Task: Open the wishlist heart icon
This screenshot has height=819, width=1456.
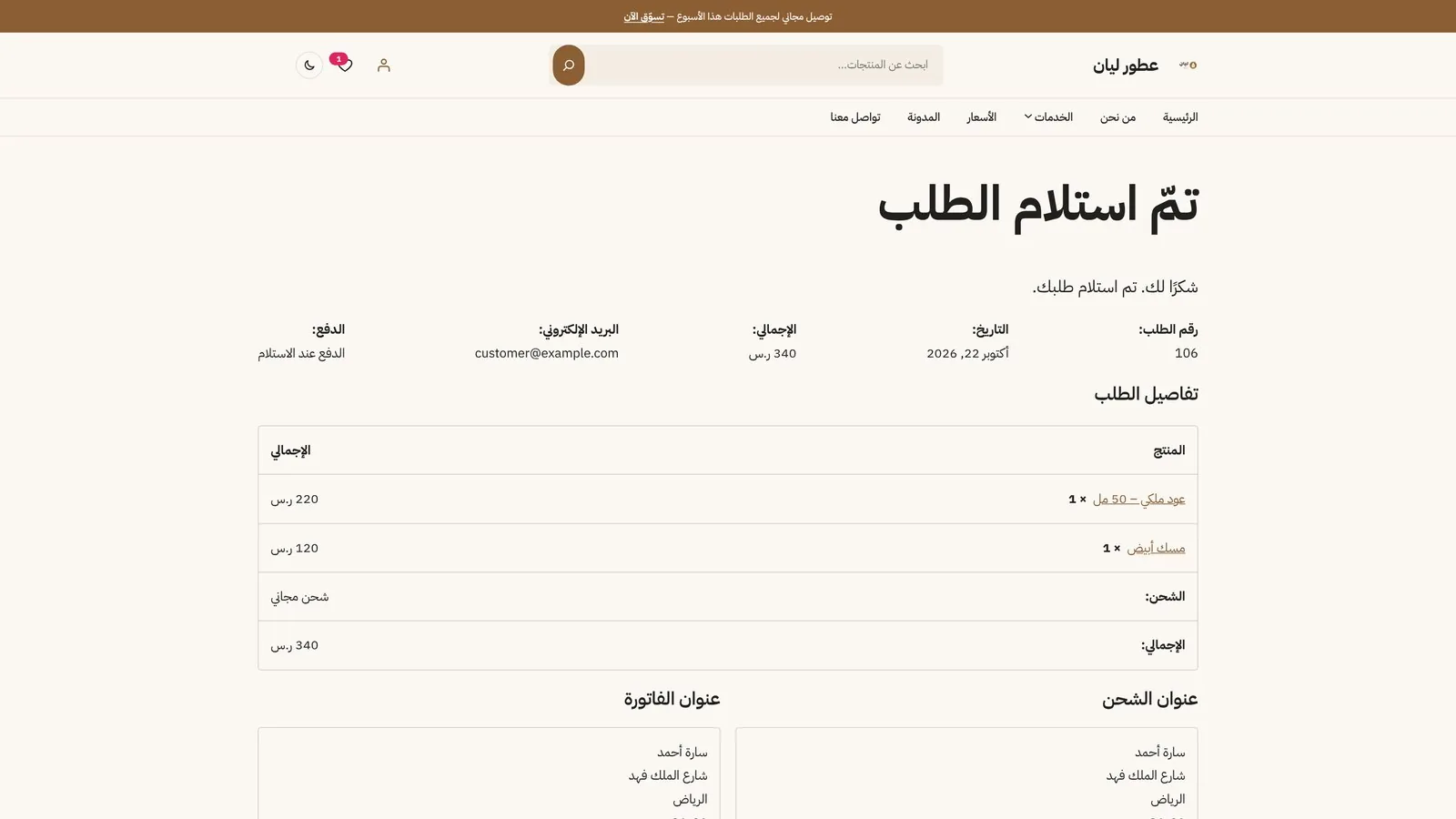Action: (x=345, y=65)
